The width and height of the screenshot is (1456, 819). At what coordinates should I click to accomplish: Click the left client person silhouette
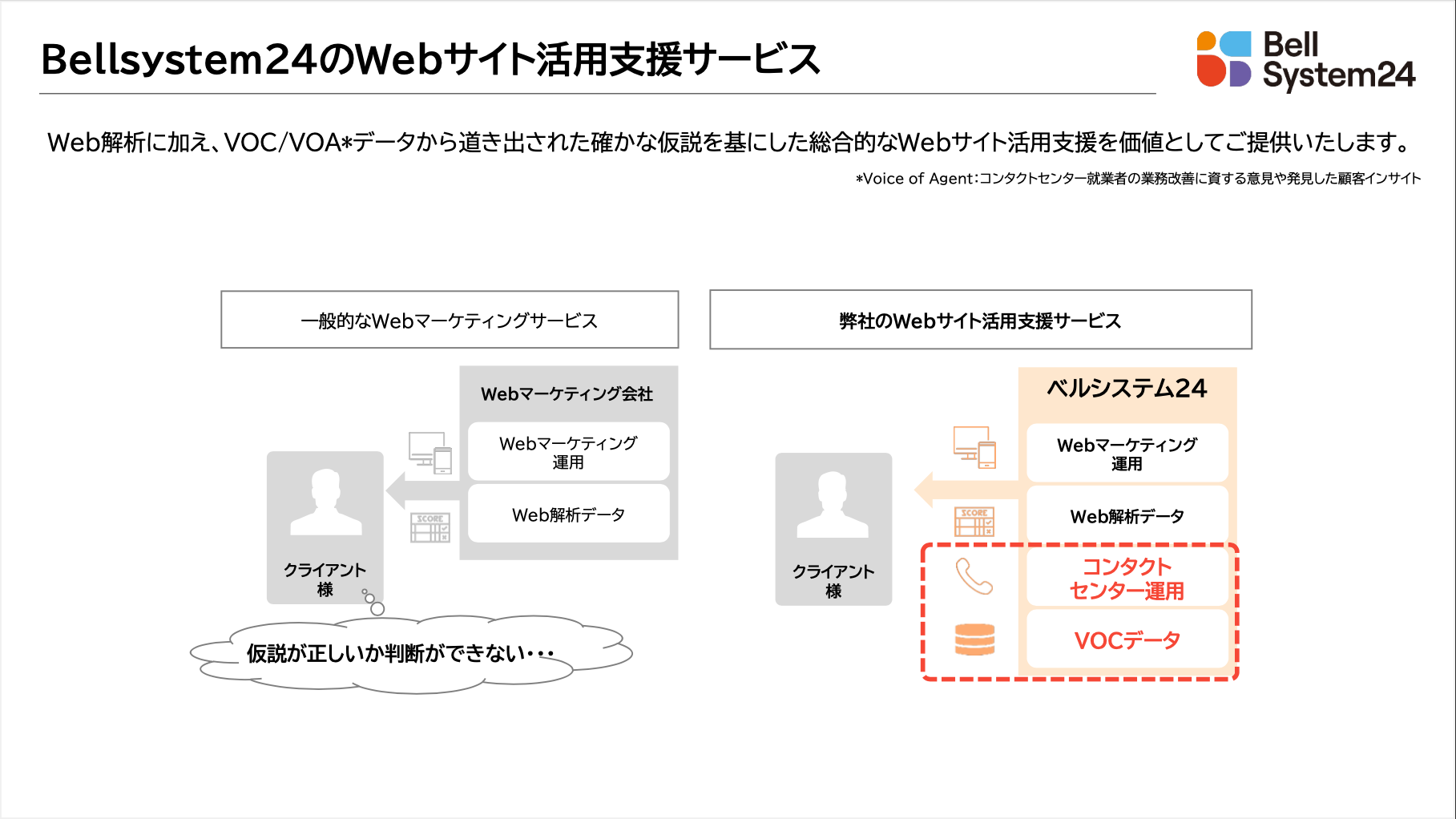tap(325, 502)
